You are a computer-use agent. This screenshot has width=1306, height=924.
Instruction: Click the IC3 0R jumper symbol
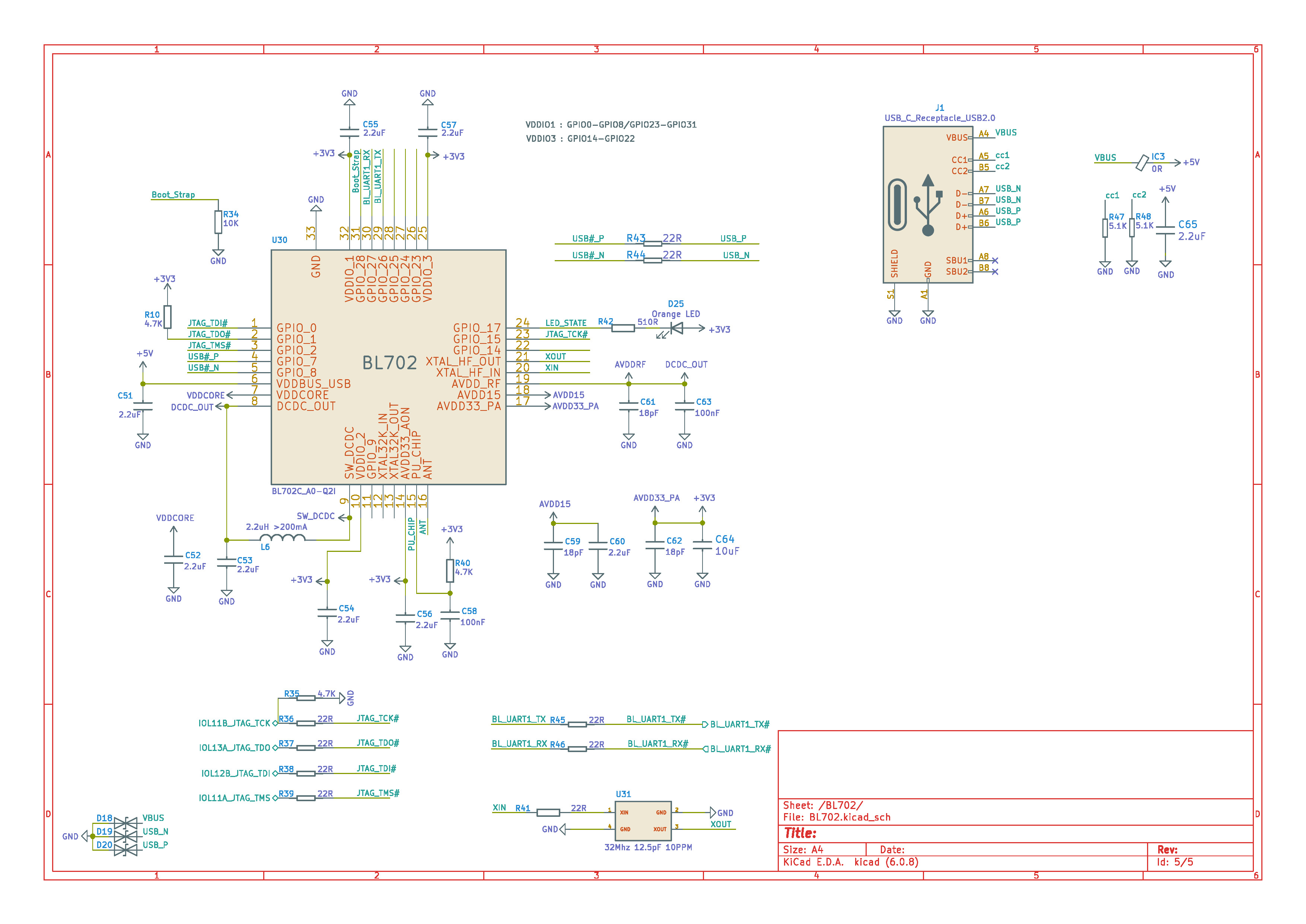coord(1142,163)
